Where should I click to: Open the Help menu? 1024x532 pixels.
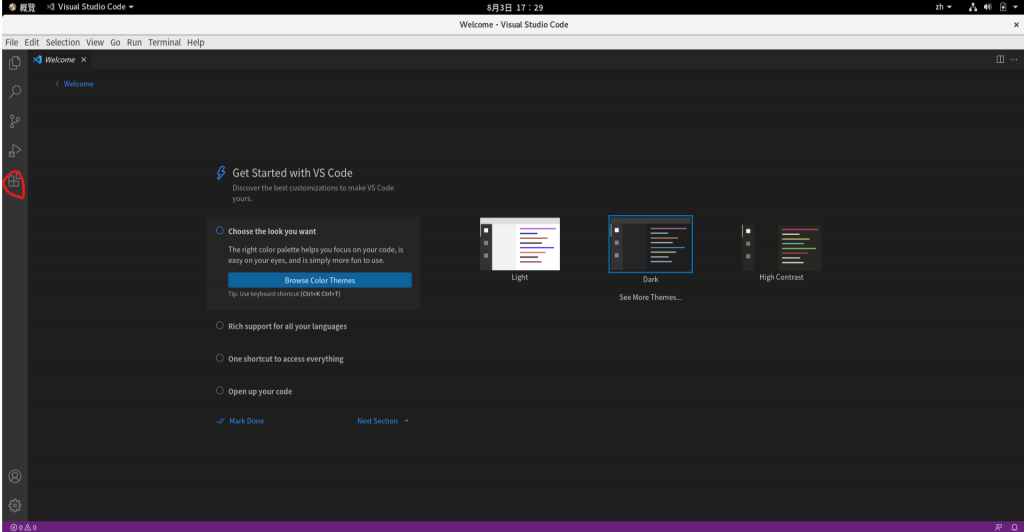point(195,42)
